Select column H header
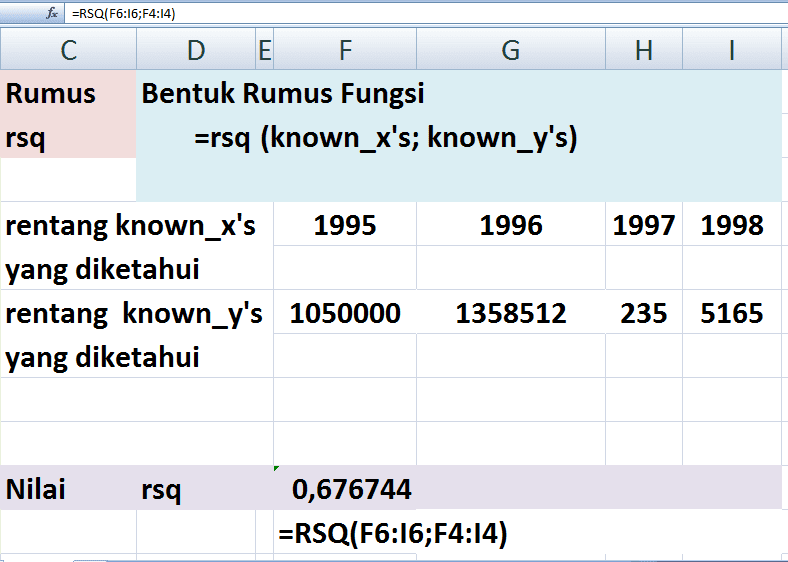Screen dimensions: 788x562 point(644,50)
